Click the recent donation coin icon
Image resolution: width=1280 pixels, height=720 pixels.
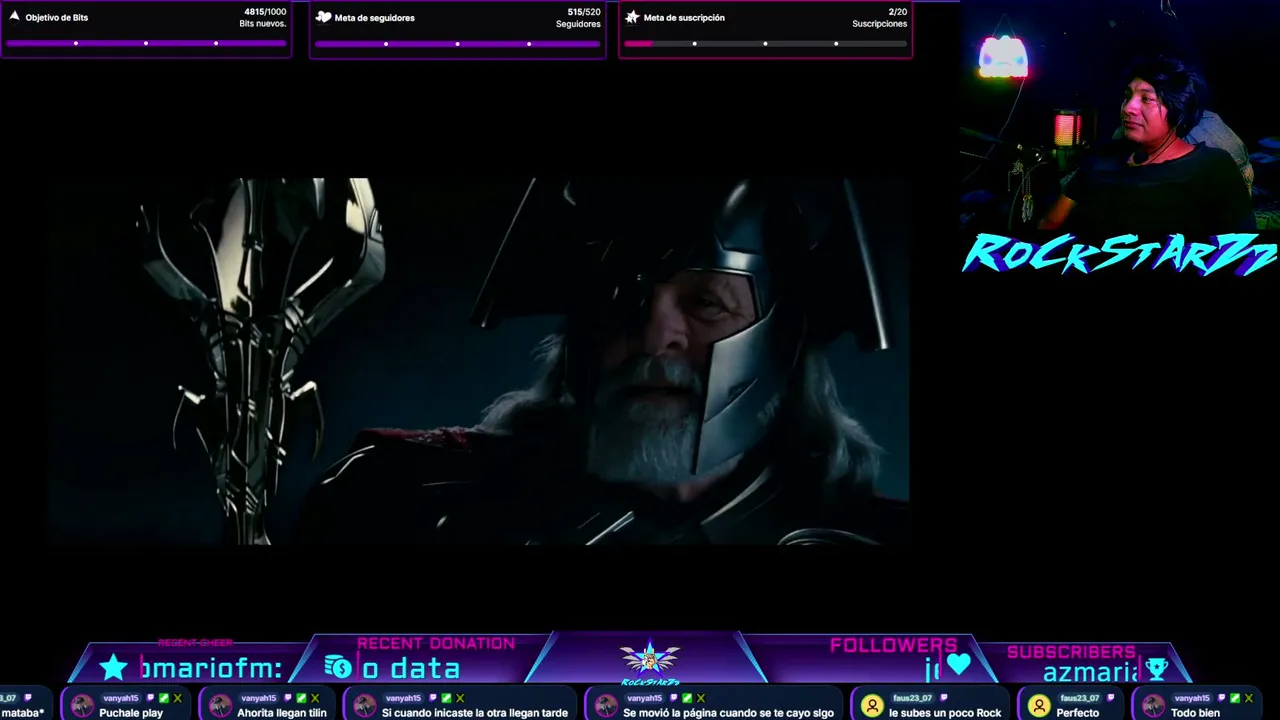(x=338, y=667)
